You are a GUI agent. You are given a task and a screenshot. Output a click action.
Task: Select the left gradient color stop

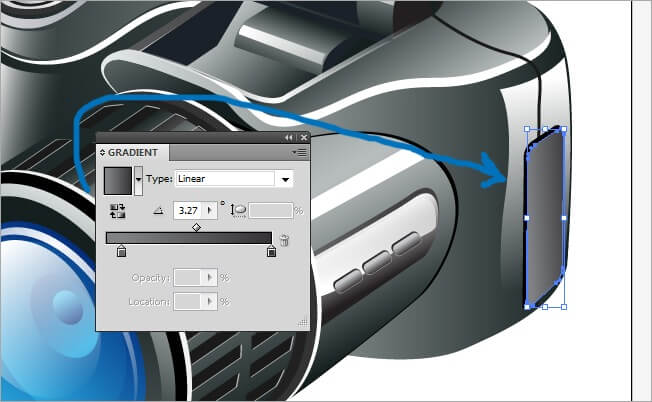pyautogui.click(x=121, y=251)
